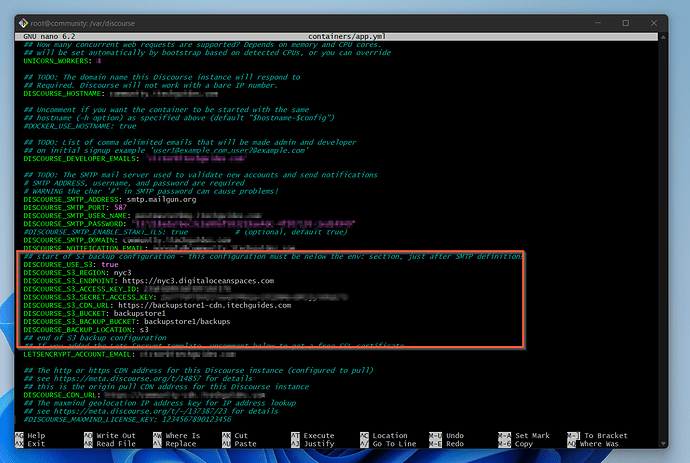690x463 pixels.
Task: Click the #DOCKER_USE_HOSTNAME: true line
Action: (x=80, y=126)
